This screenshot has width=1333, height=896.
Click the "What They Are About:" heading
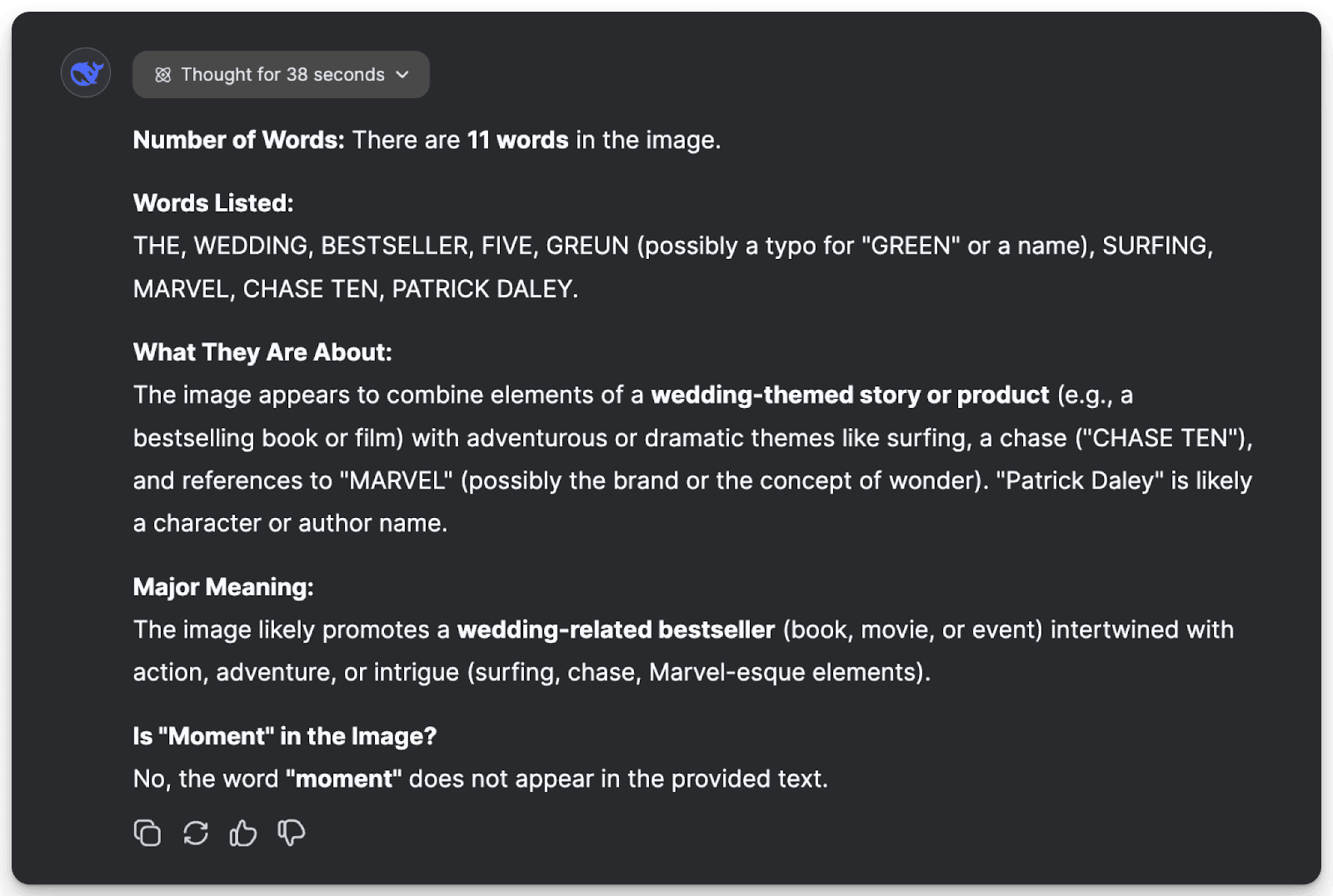coord(262,352)
